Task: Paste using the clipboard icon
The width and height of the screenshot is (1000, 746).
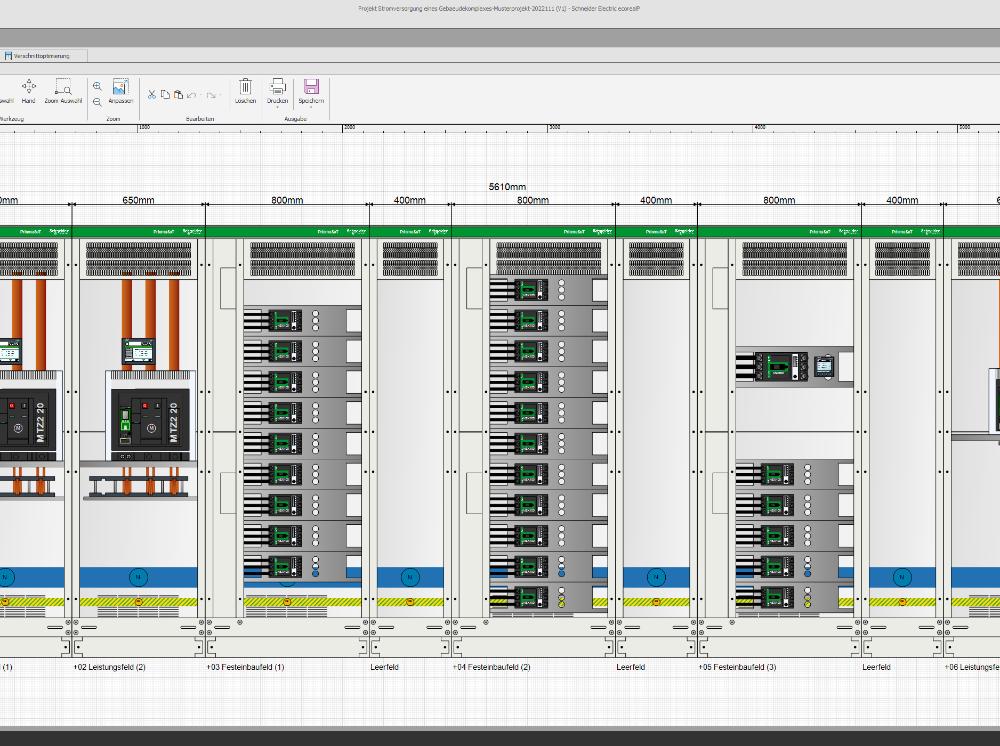Action: (x=179, y=94)
